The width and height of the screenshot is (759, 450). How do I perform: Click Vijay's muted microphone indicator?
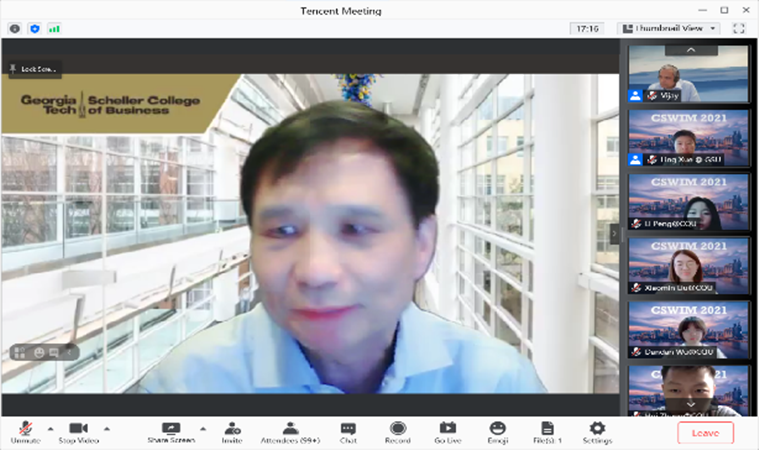pos(653,96)
